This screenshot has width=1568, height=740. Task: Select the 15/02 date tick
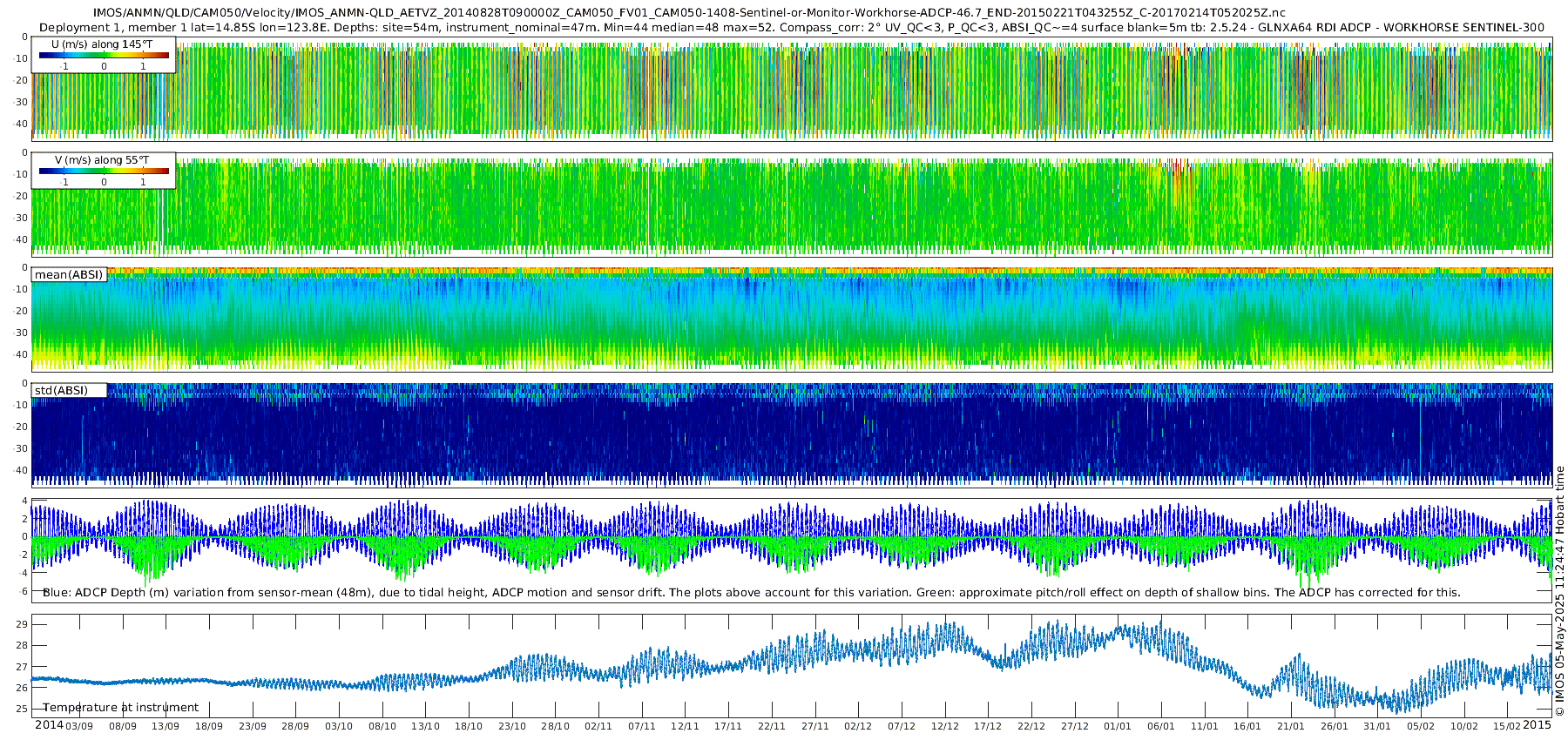1507,726
